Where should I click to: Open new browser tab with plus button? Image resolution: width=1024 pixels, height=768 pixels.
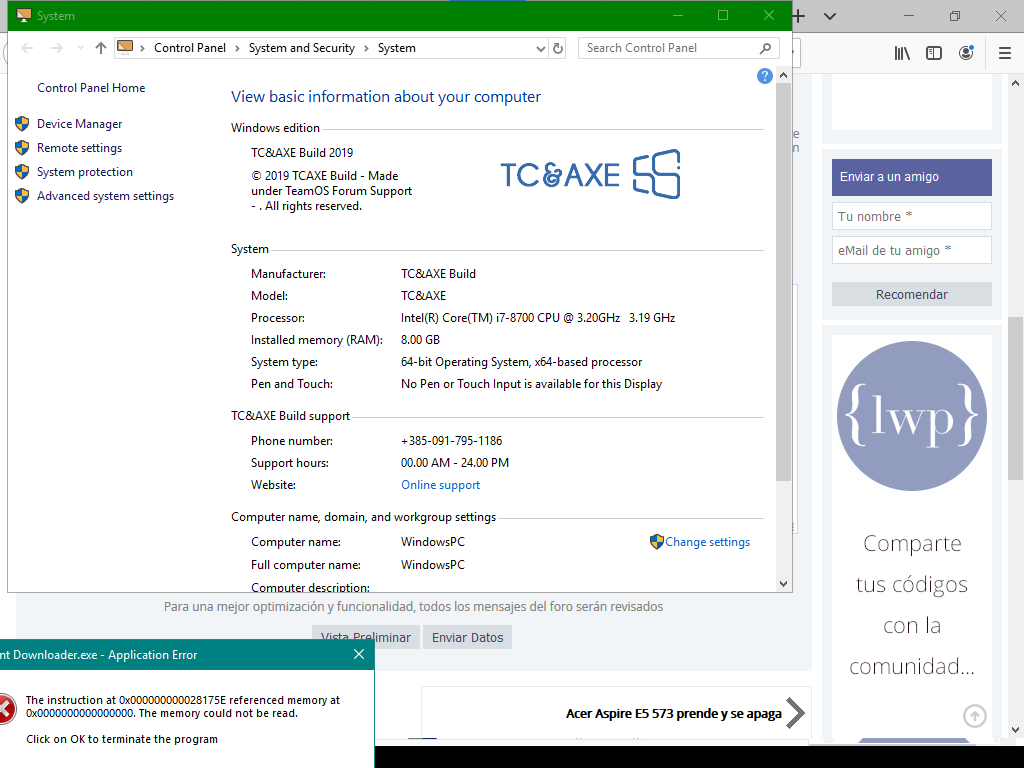799,16
